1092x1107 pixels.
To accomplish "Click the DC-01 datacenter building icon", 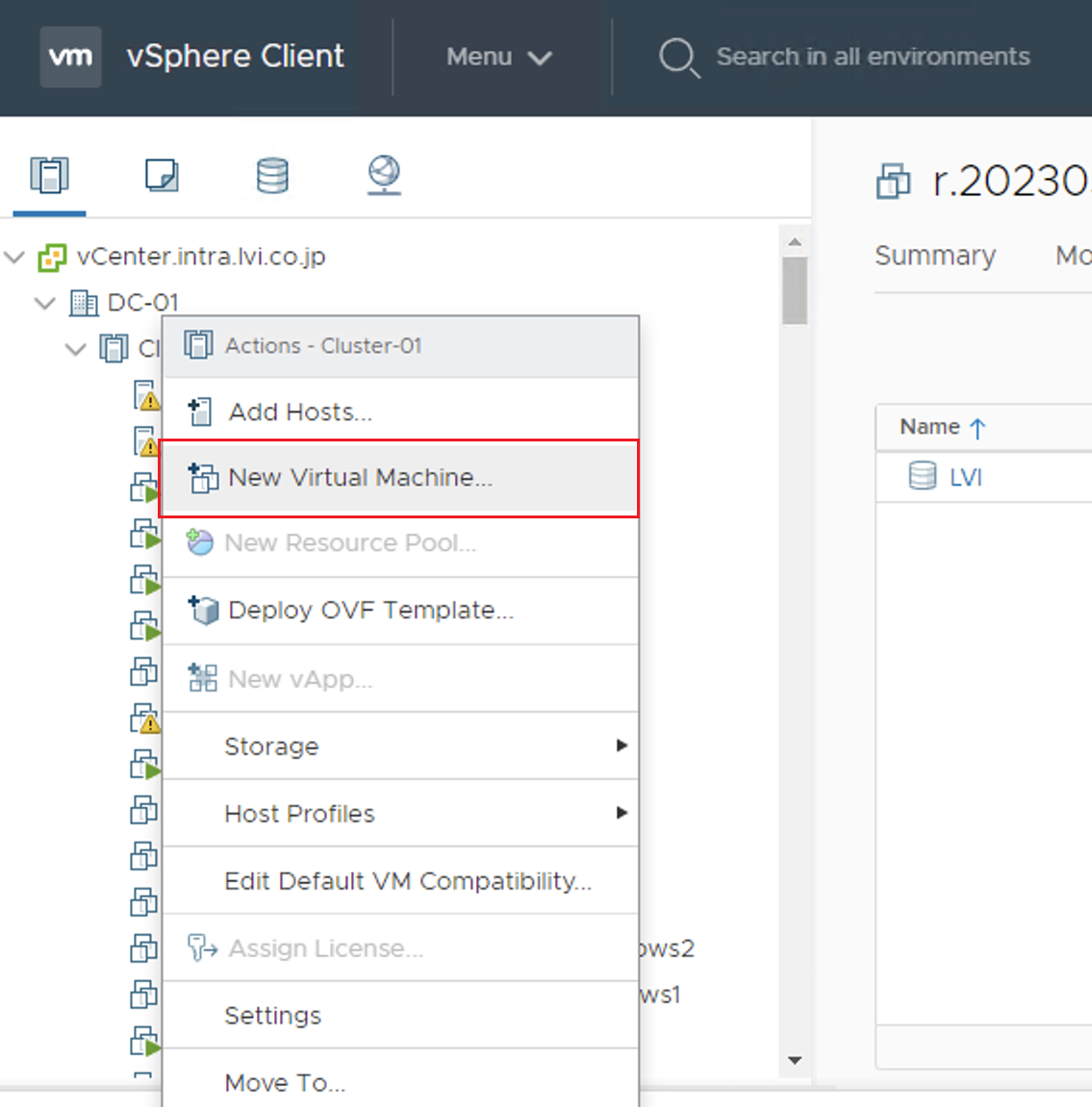I will click(84, 303).
